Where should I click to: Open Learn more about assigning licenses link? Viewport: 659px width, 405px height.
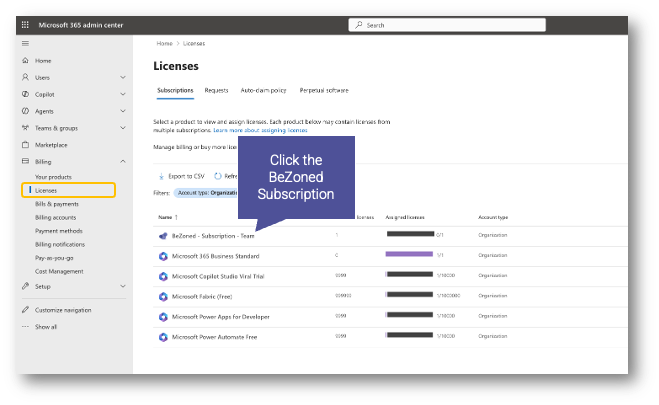tap(260, 130)
